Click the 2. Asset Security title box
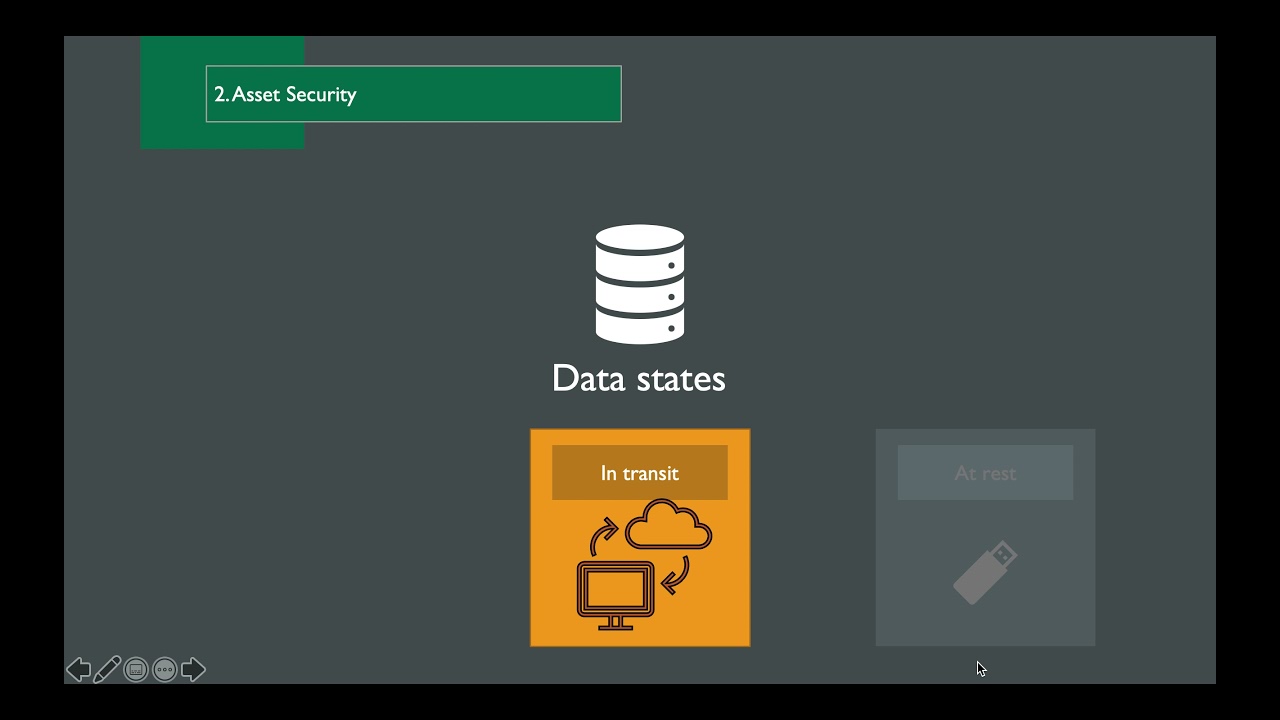This screenshot has height=720, width=1280. pyautogui.click(x=414, y=94)
